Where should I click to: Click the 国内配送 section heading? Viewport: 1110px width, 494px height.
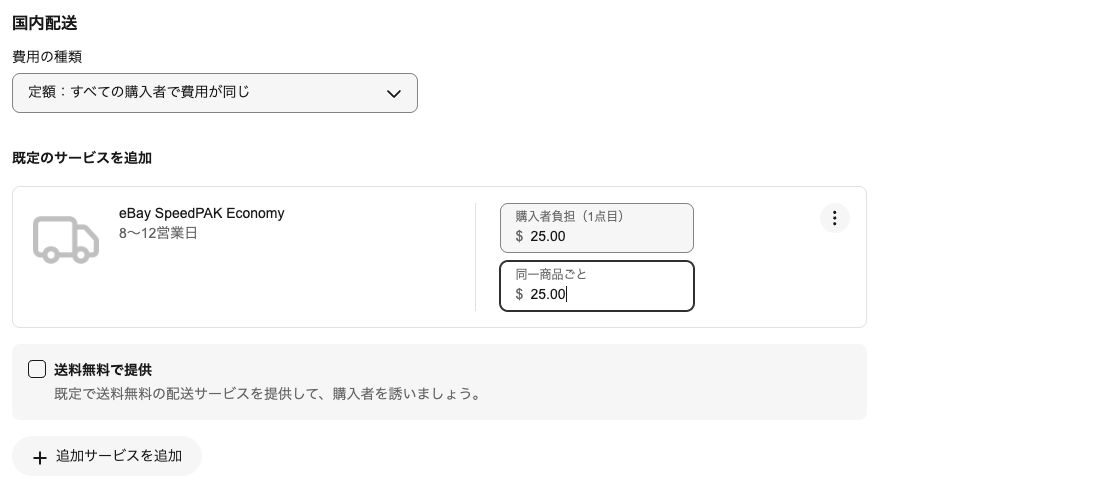[45, 23]
